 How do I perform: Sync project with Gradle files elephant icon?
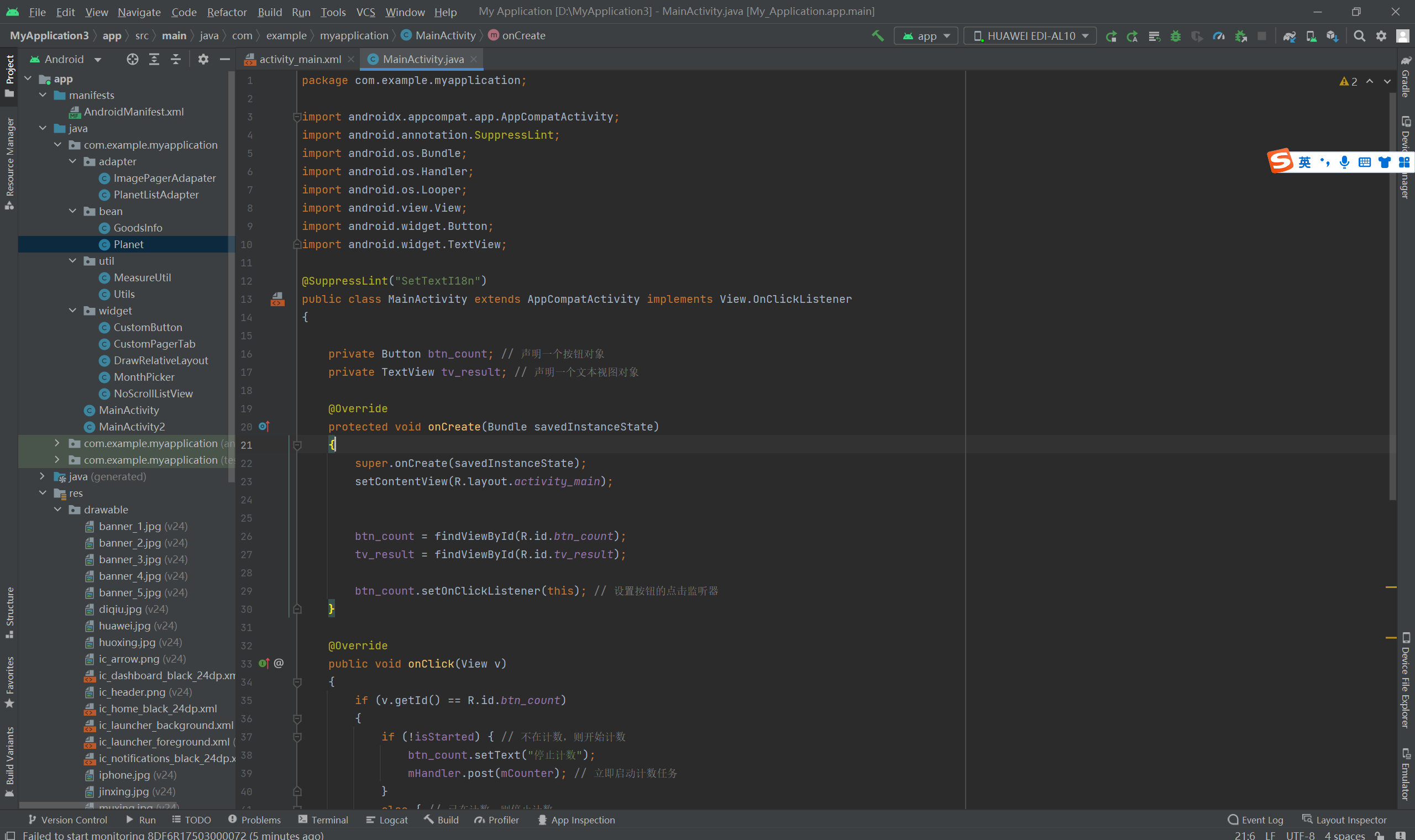point(1290,36)
